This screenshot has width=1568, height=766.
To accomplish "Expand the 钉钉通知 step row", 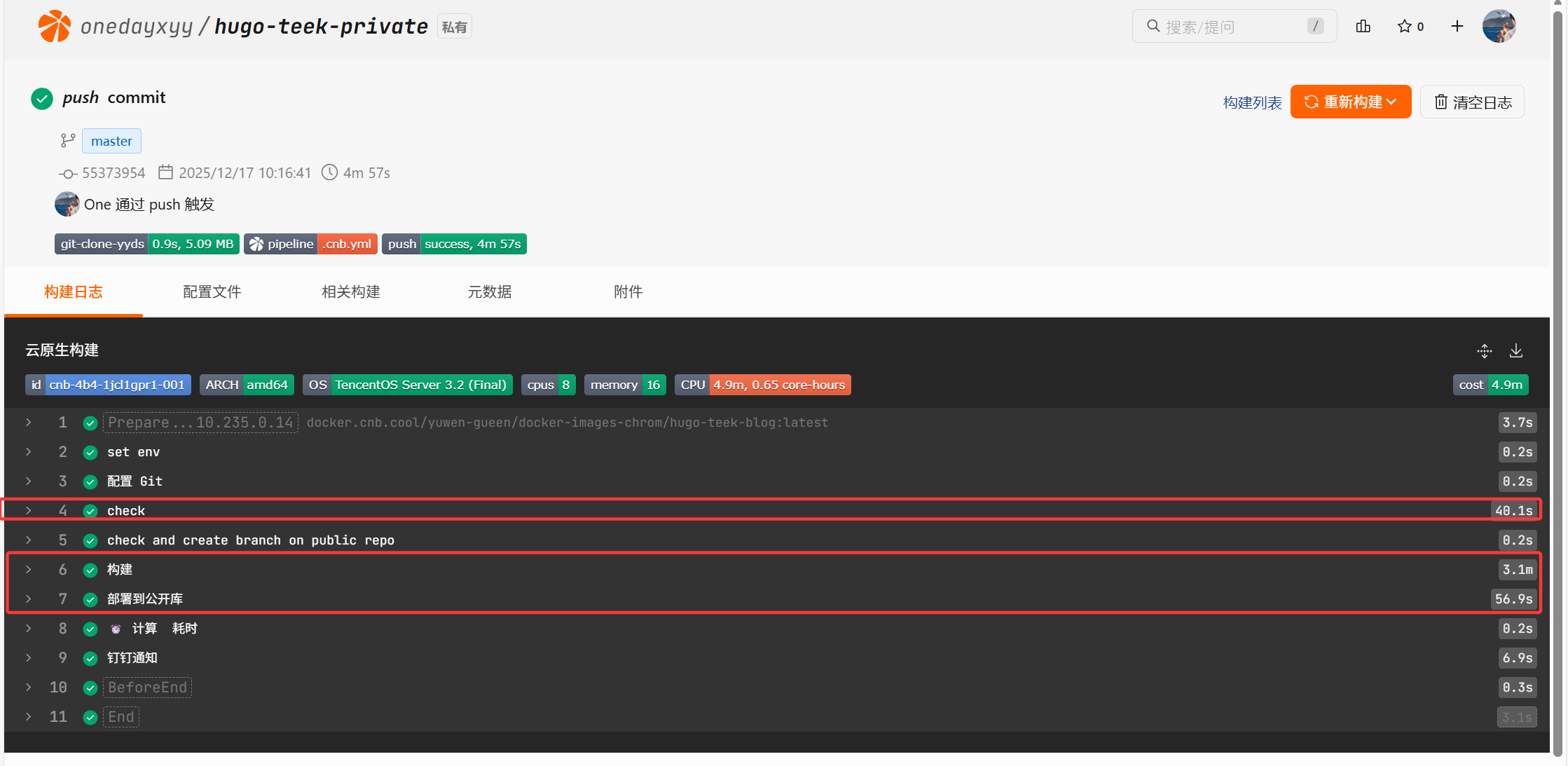I will 29,657.
